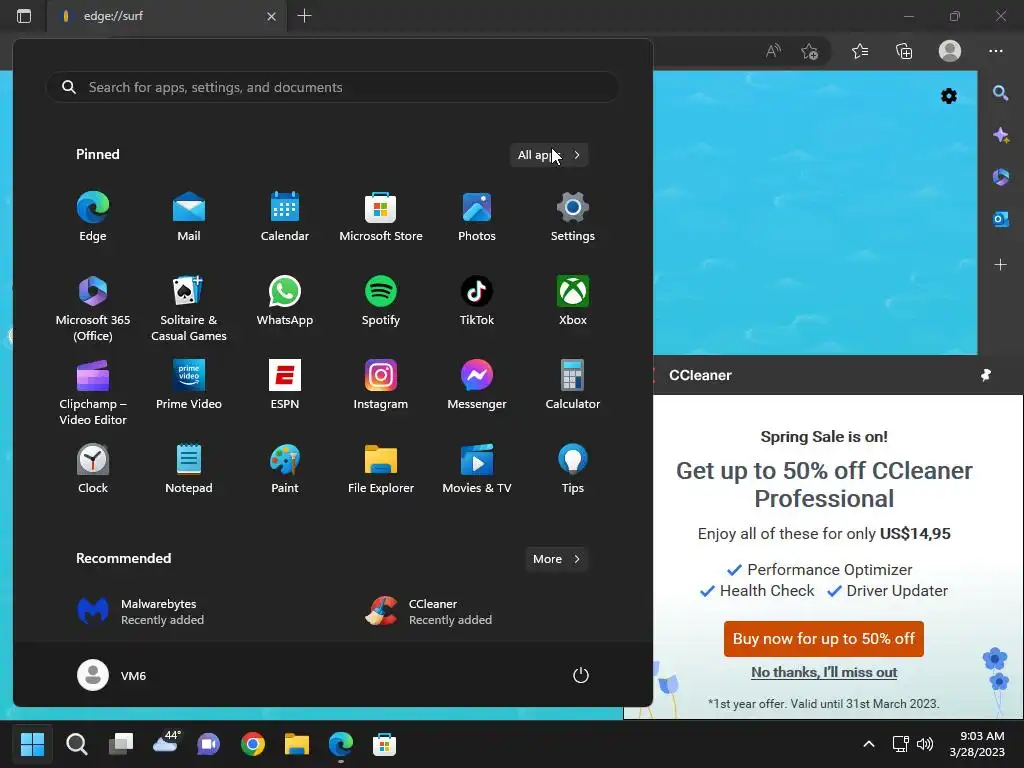1024x768 pixels.
Task: Open the clock showing 9:03 AM
Action: click(977, 744)
